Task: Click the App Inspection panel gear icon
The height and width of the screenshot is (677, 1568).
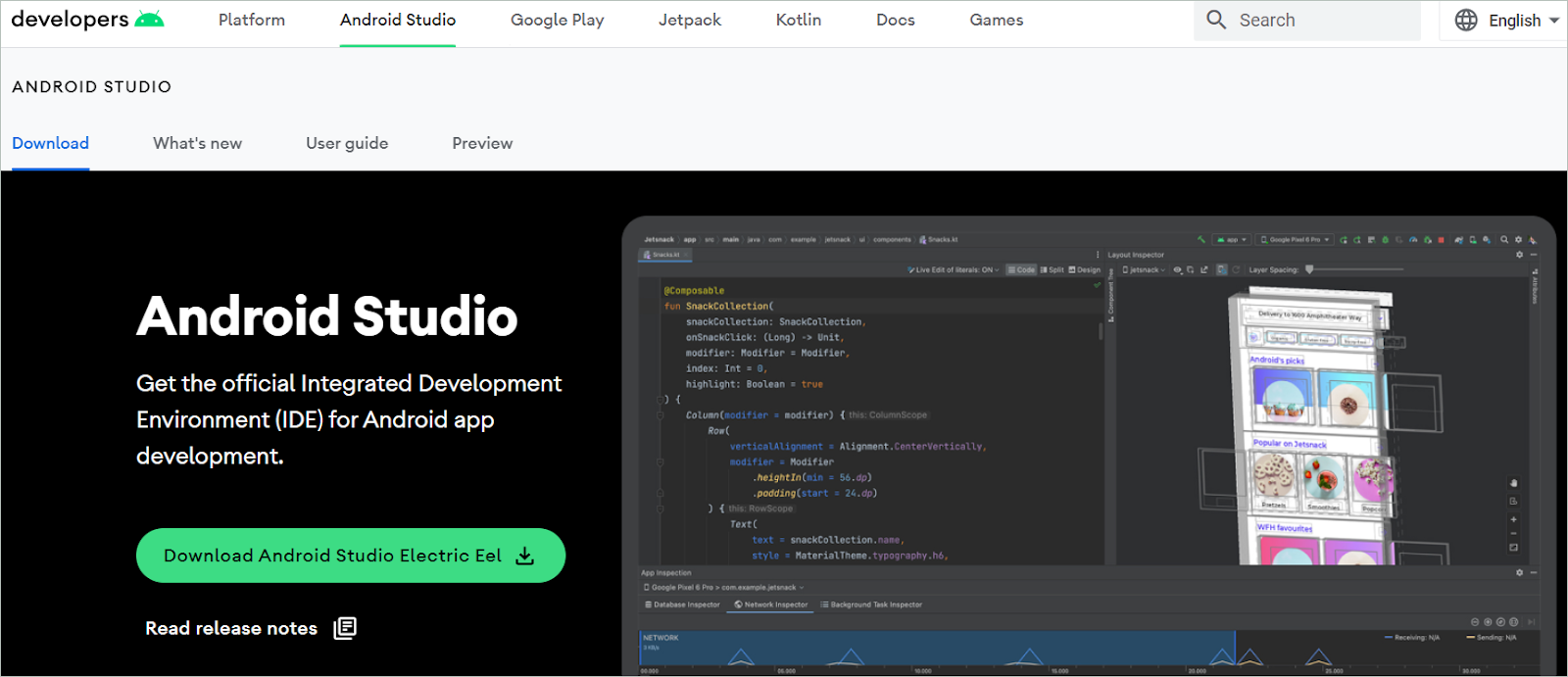Action: pos(1520,572)
